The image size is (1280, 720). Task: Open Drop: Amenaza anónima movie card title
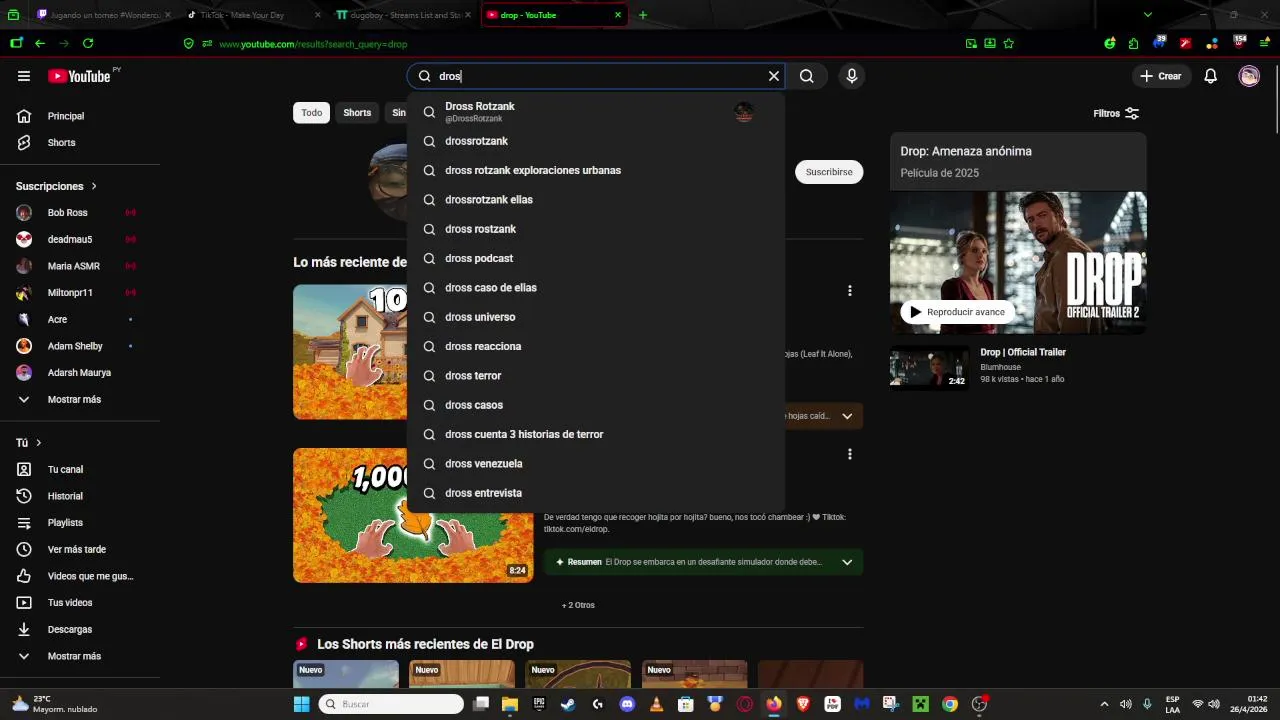966,151
